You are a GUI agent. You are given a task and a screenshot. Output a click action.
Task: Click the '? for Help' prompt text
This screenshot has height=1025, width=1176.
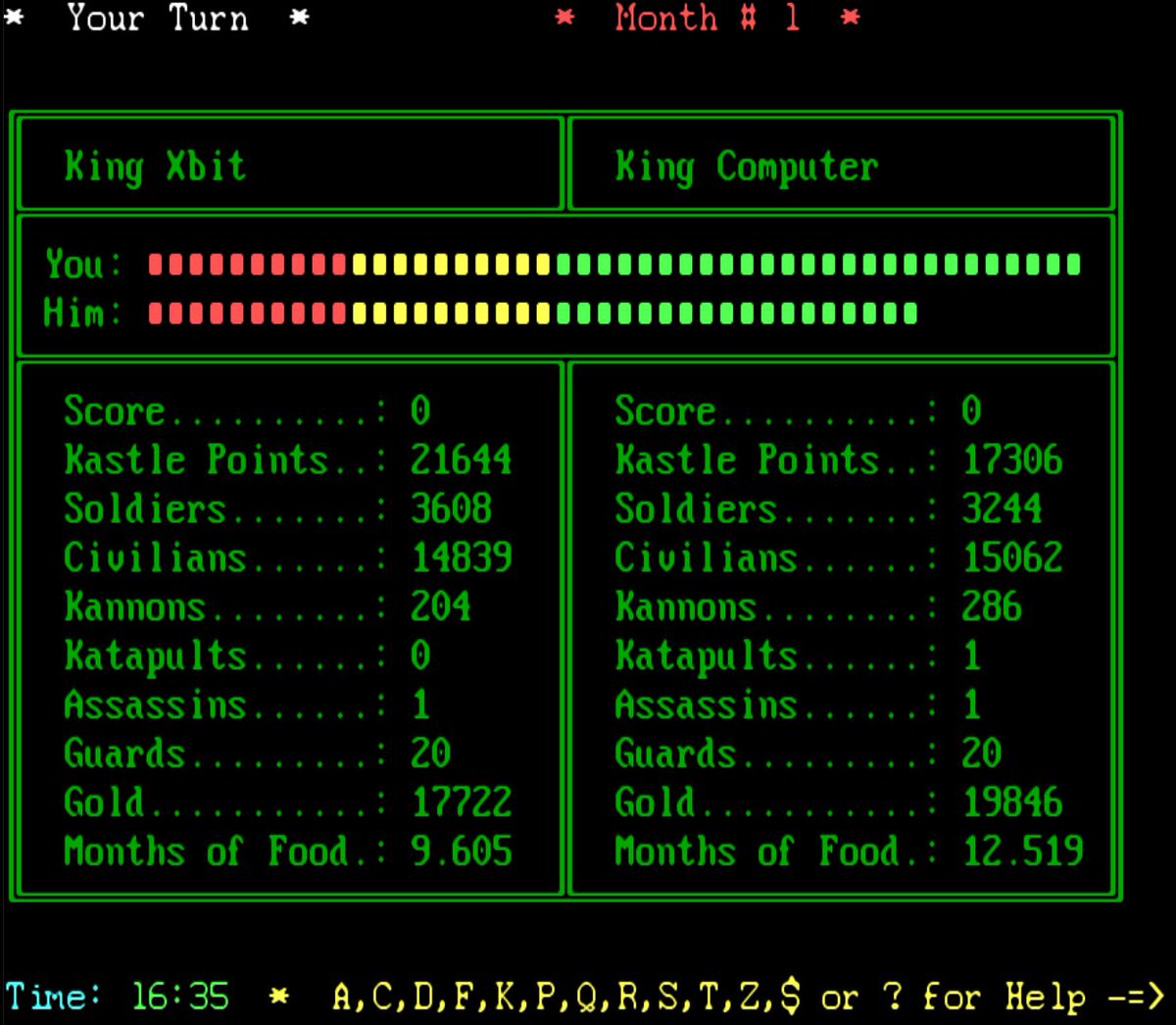(985, 997)
